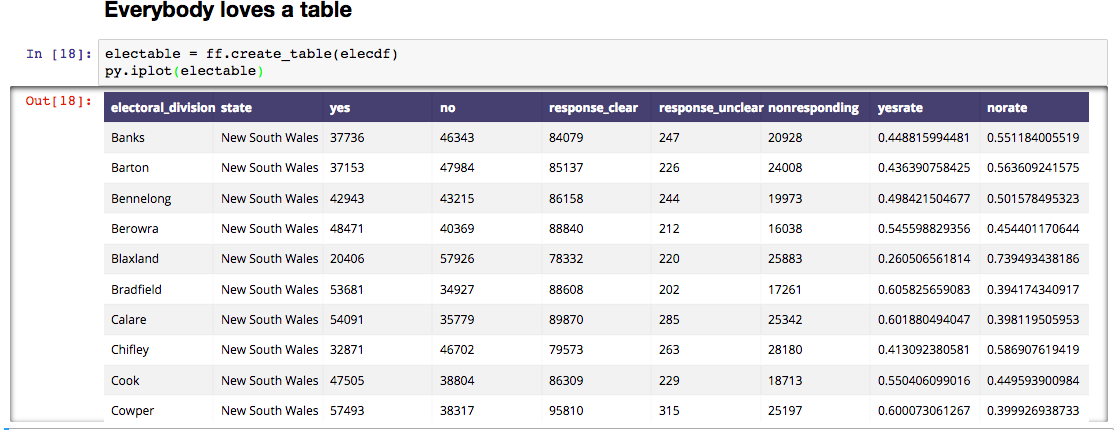This screenshot has height=430, width=1117.
Task: Select the Bradfield yesrate value
Action: [x=924, y=290]
